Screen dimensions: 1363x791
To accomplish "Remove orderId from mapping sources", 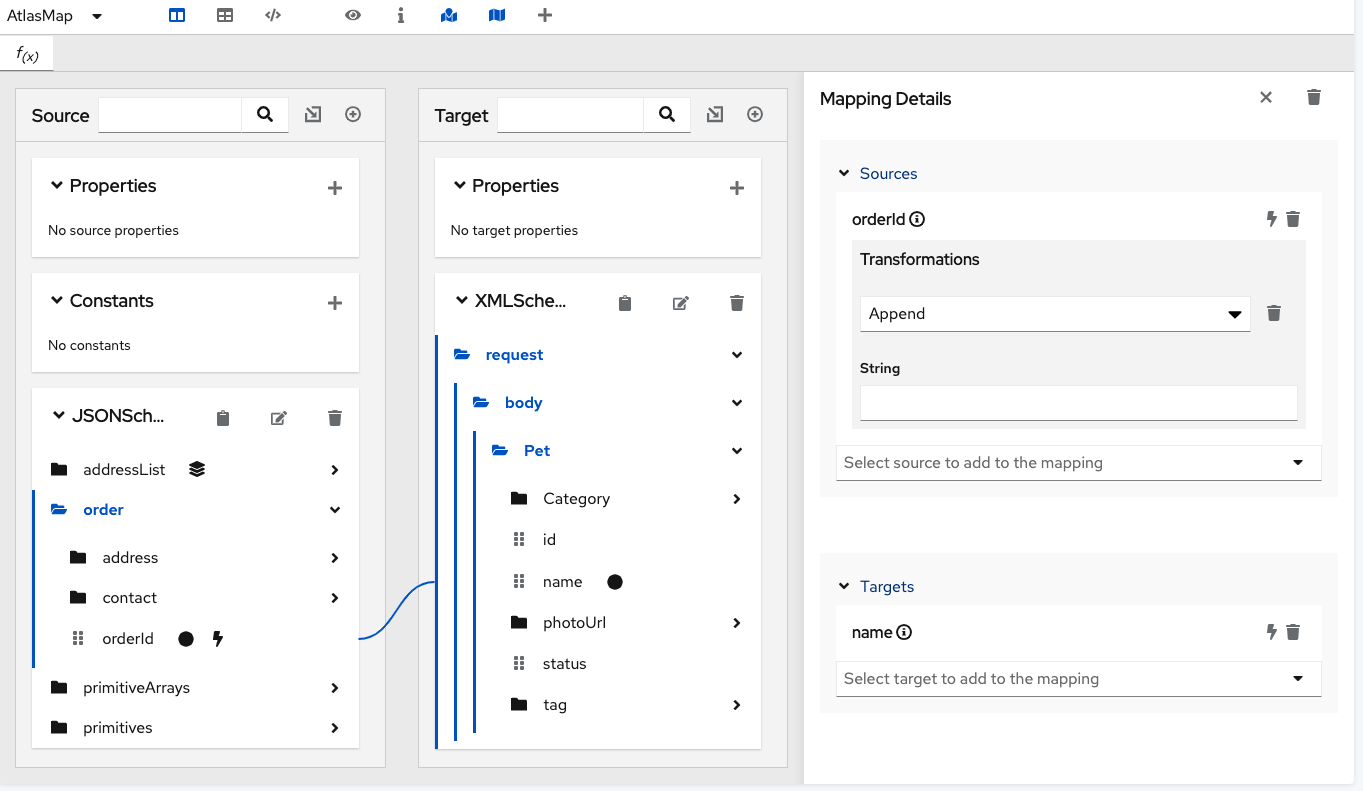I will pos(1293,218).
